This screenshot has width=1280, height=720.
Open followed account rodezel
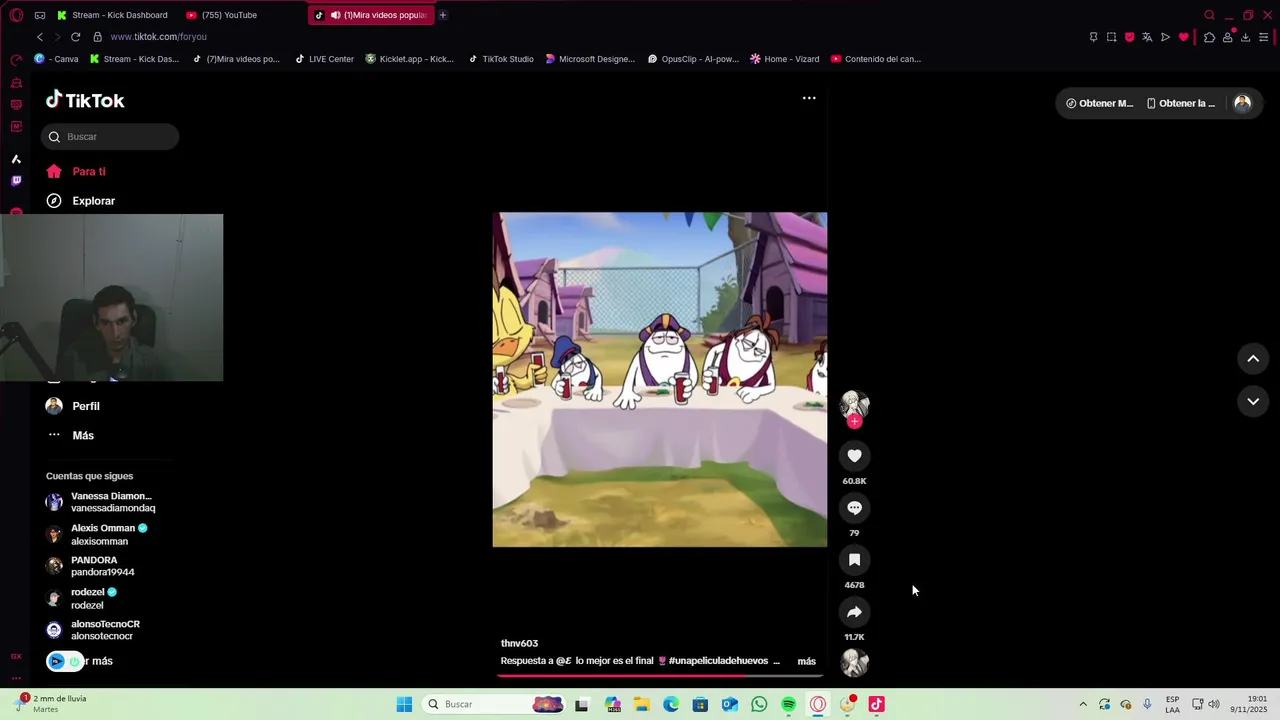click(82, 598)
